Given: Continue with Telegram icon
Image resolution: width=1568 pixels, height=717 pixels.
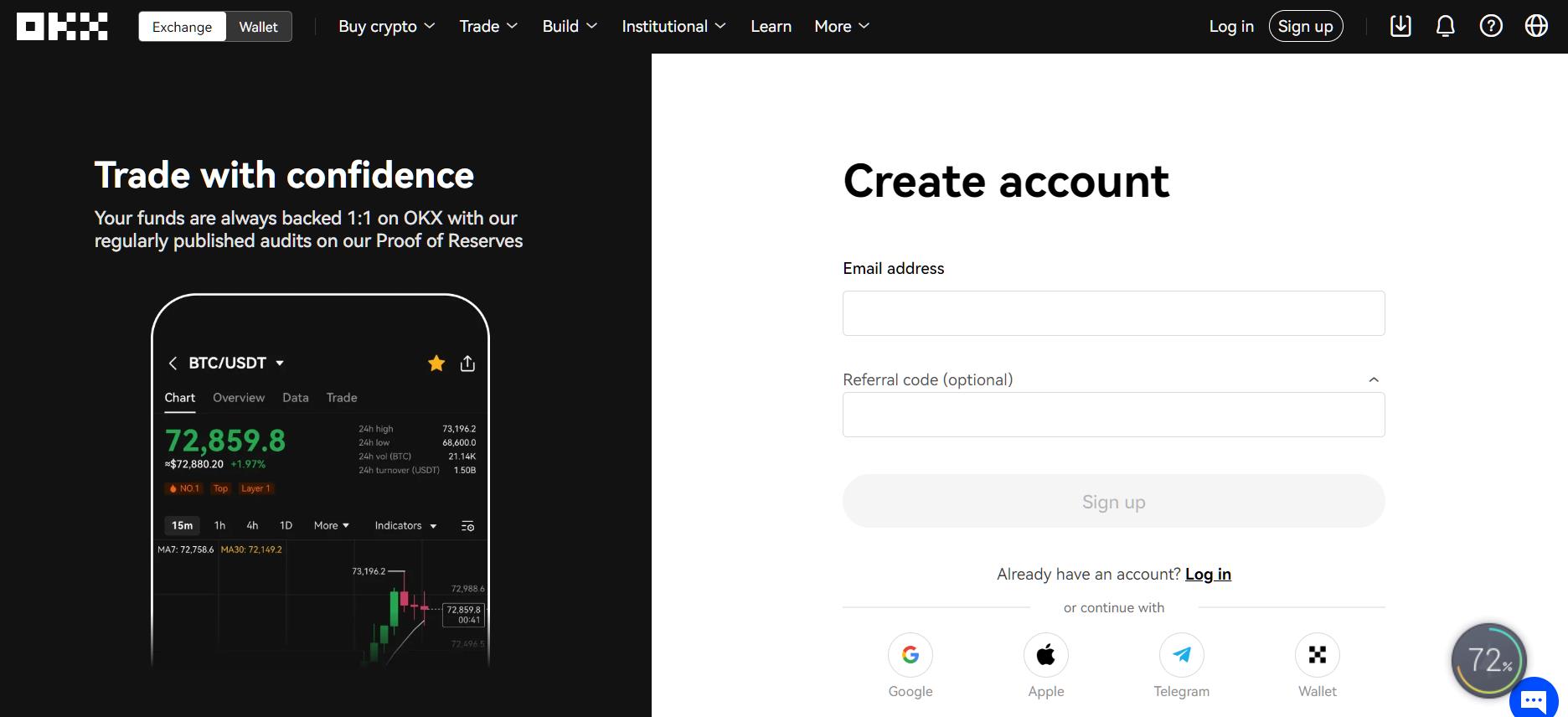Looking at the screenshot, I should click(1182, 655).
